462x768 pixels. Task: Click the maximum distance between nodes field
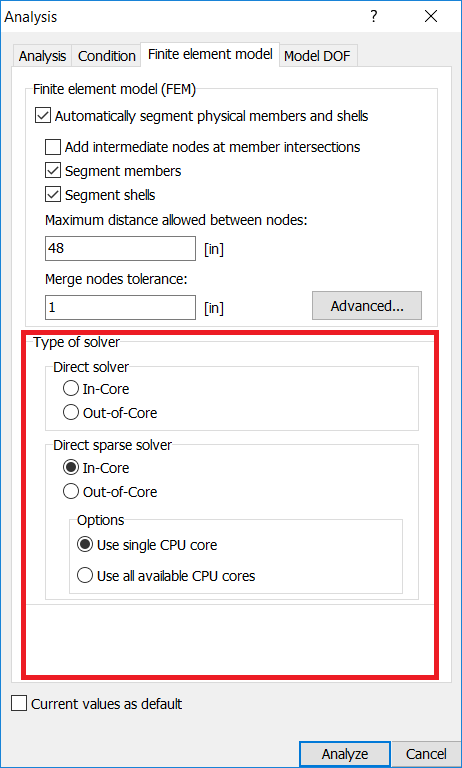(x=121, y=248)
